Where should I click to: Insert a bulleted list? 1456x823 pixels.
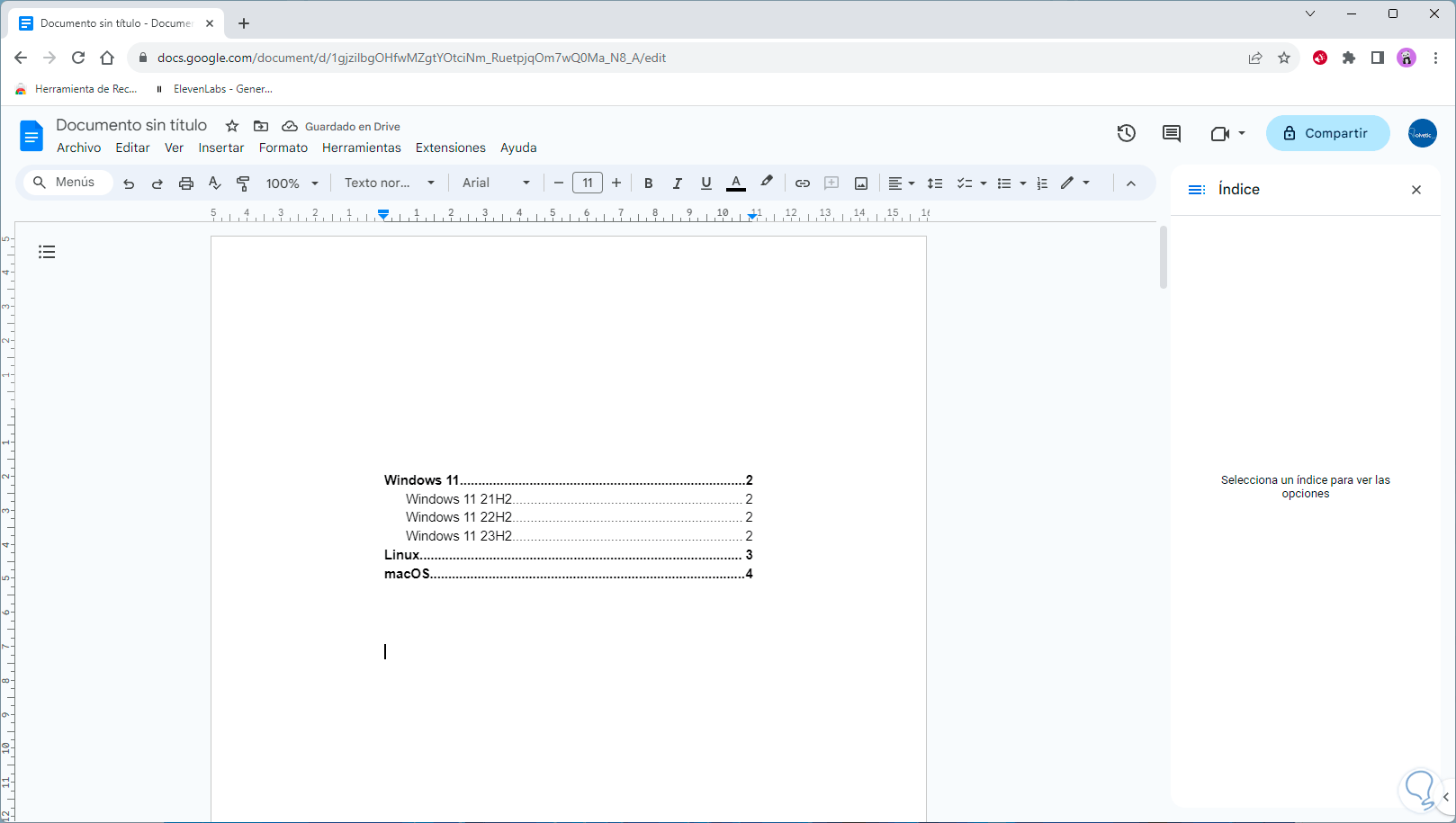coord(1004,183)
